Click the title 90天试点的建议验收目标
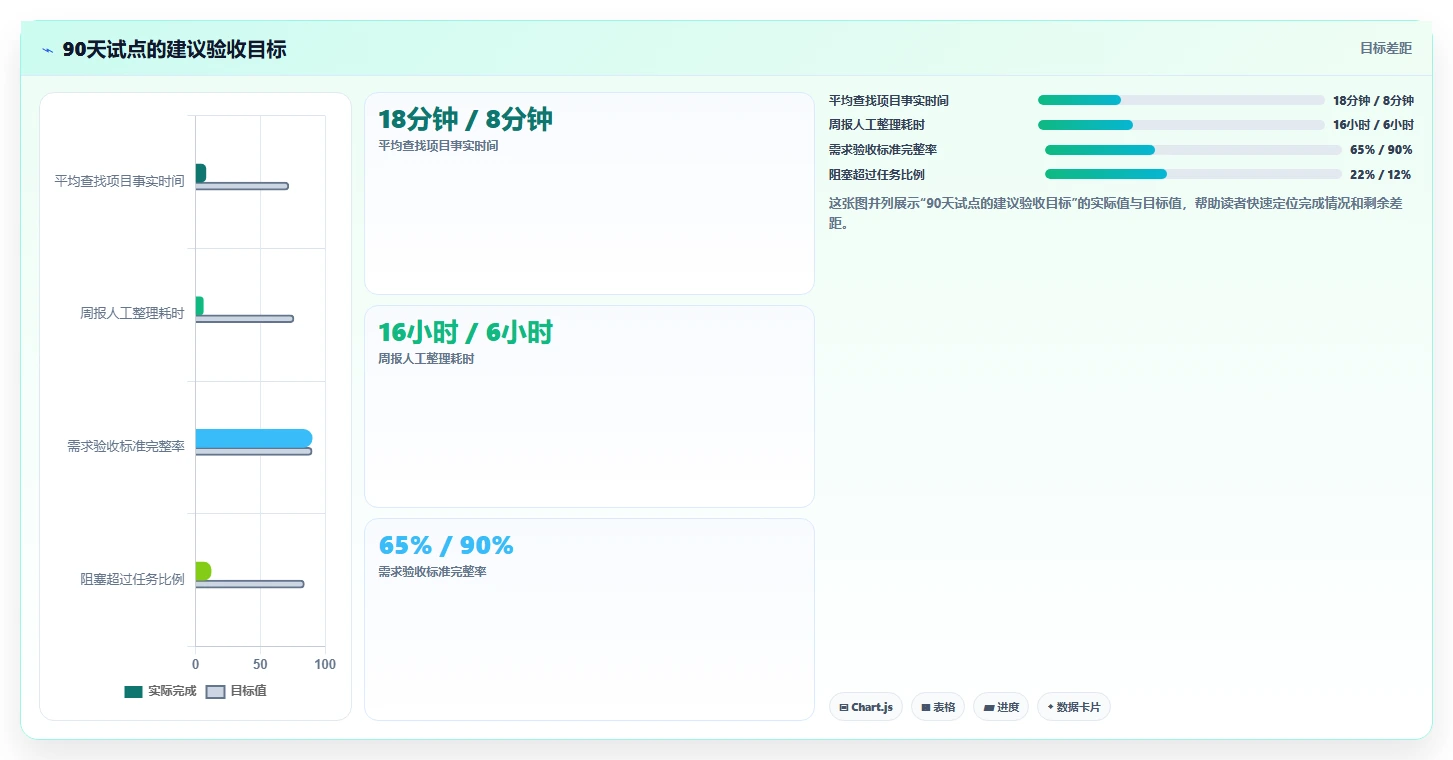The width and height of the screenshot is (1453, 760). (174, 50)
